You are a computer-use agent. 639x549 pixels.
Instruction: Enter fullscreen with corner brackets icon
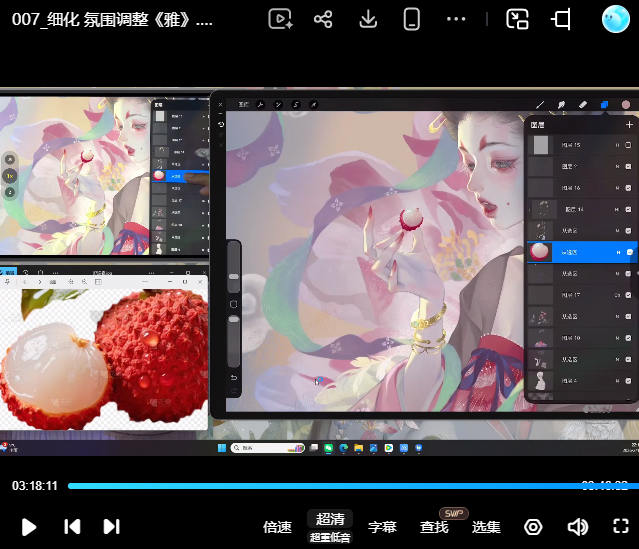tap(621, 526)
